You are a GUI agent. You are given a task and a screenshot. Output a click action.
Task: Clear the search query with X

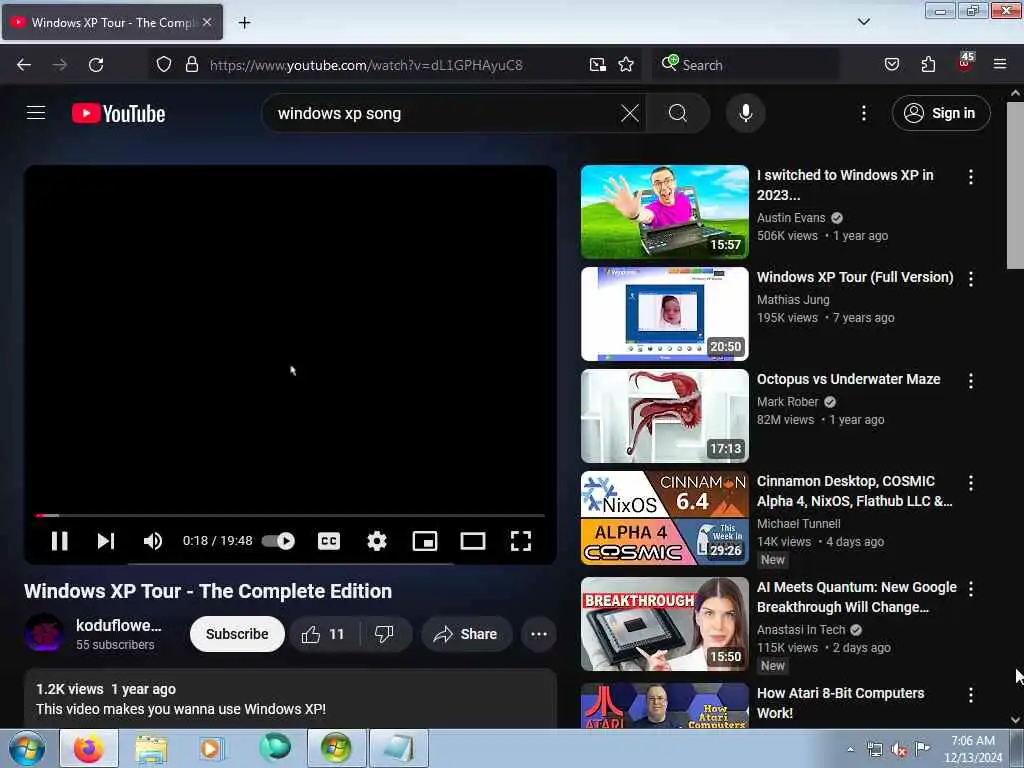point(630,114)
